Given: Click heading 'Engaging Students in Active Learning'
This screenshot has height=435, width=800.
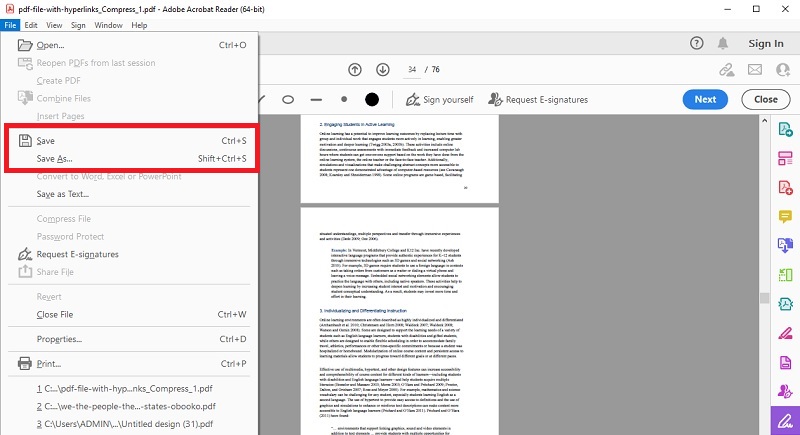Looking at the screenshot, I should 359,124.
